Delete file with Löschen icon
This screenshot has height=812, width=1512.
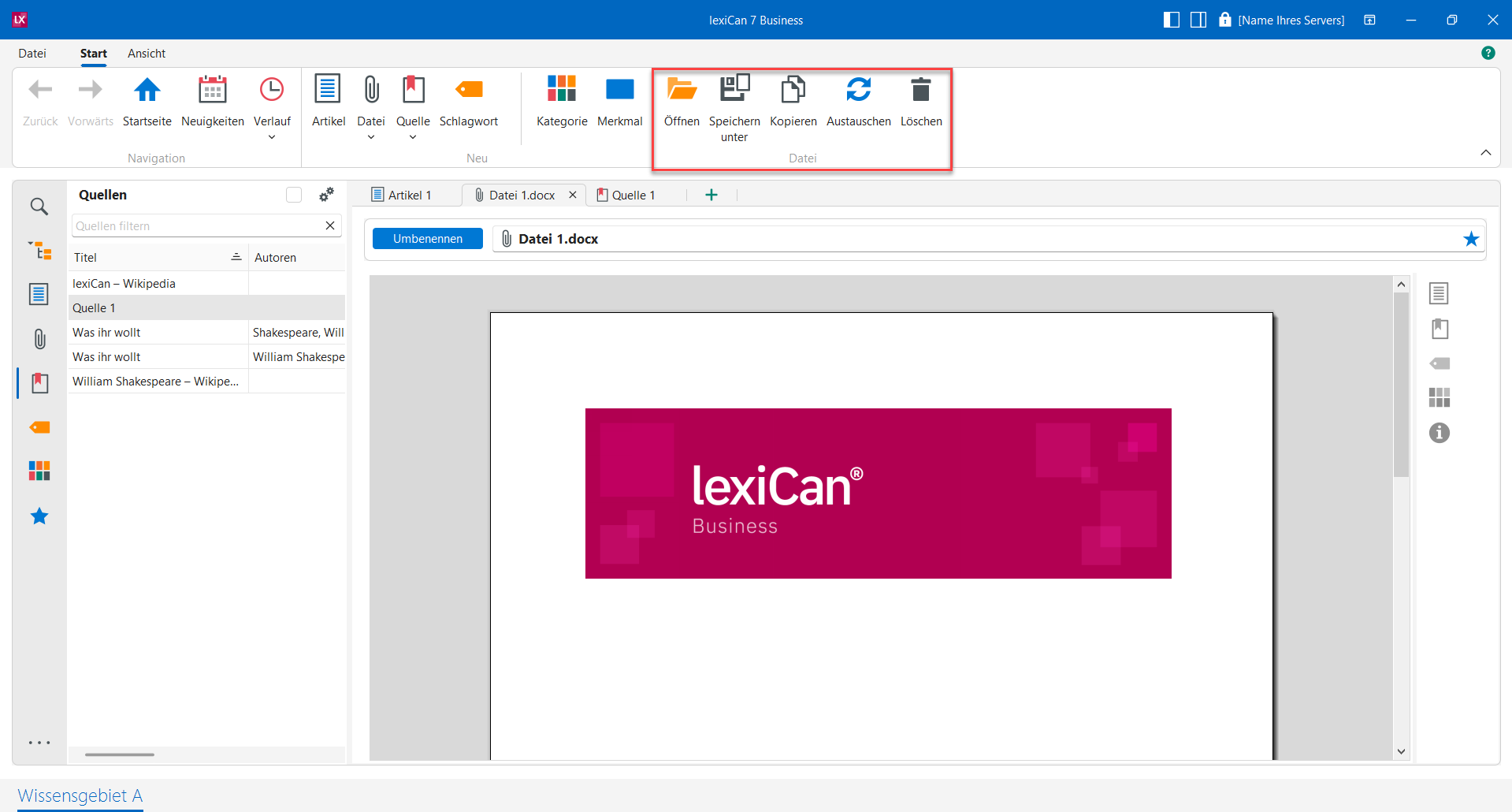click(x=920, y=91)
